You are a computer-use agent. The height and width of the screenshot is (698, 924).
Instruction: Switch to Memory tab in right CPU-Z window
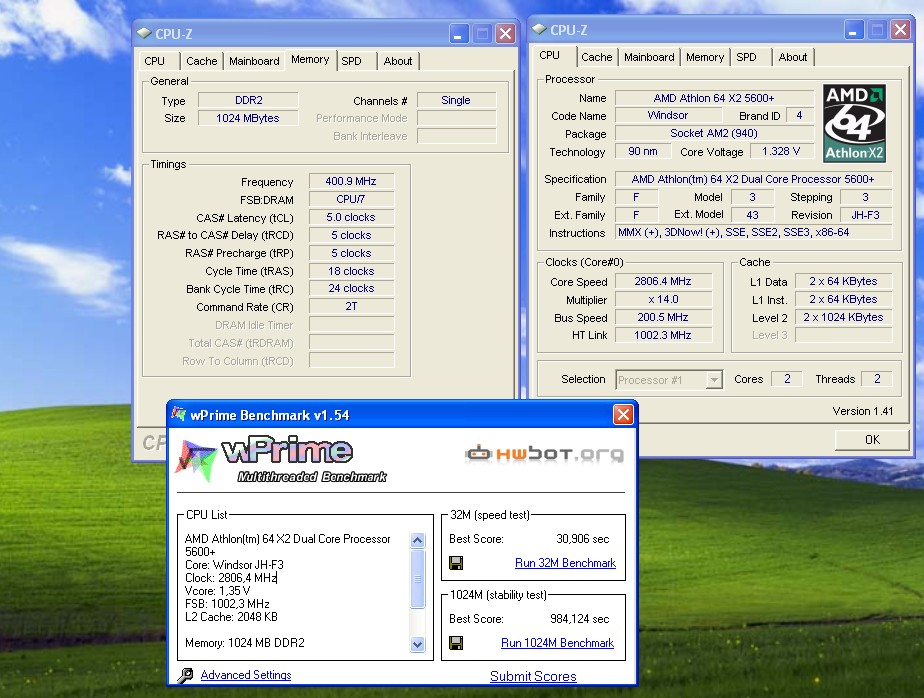tap(705, 57)
